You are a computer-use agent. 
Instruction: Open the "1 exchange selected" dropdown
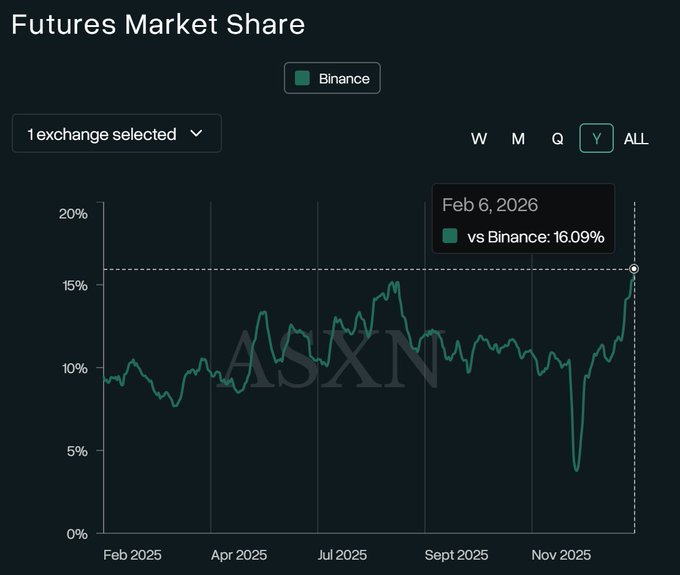tap(116, 134)
